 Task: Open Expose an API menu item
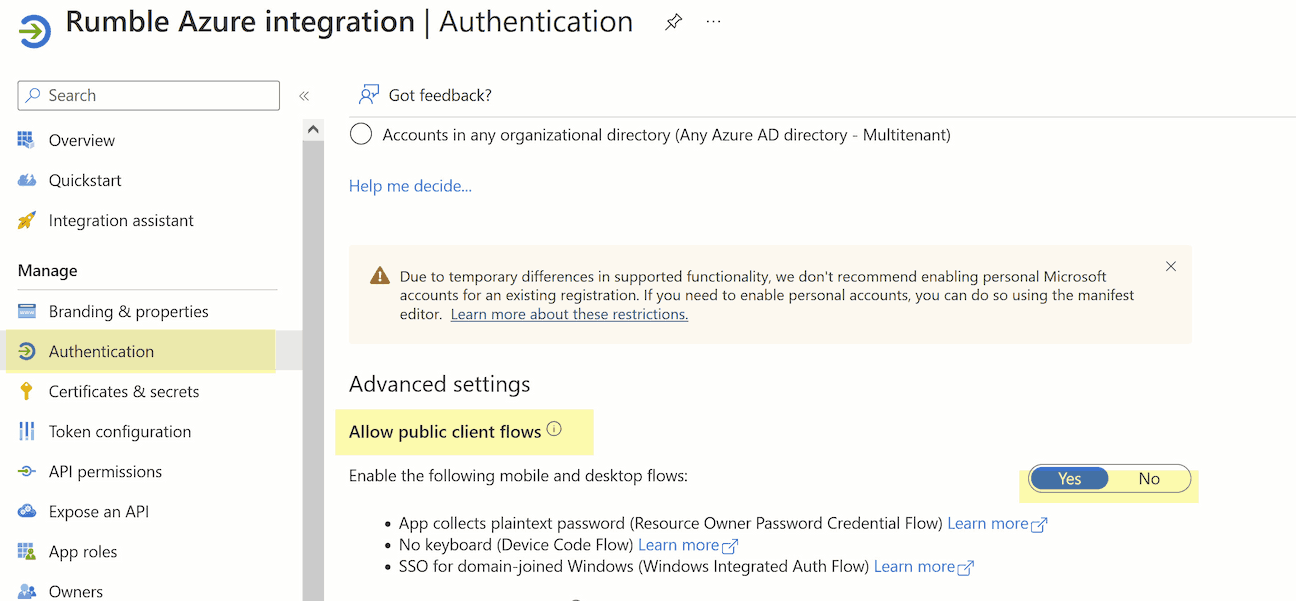coord(99,511)
